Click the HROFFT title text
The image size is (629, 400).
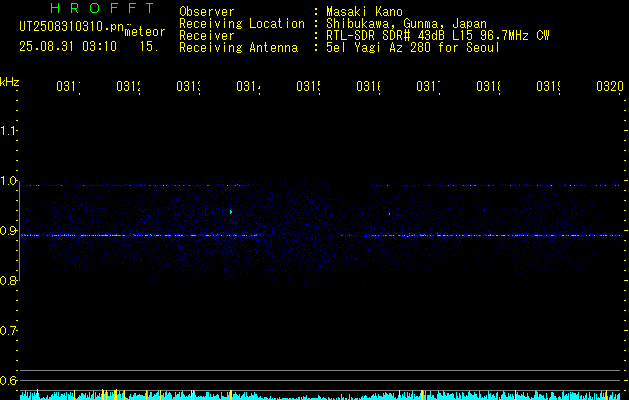click(x=103, y=8)
